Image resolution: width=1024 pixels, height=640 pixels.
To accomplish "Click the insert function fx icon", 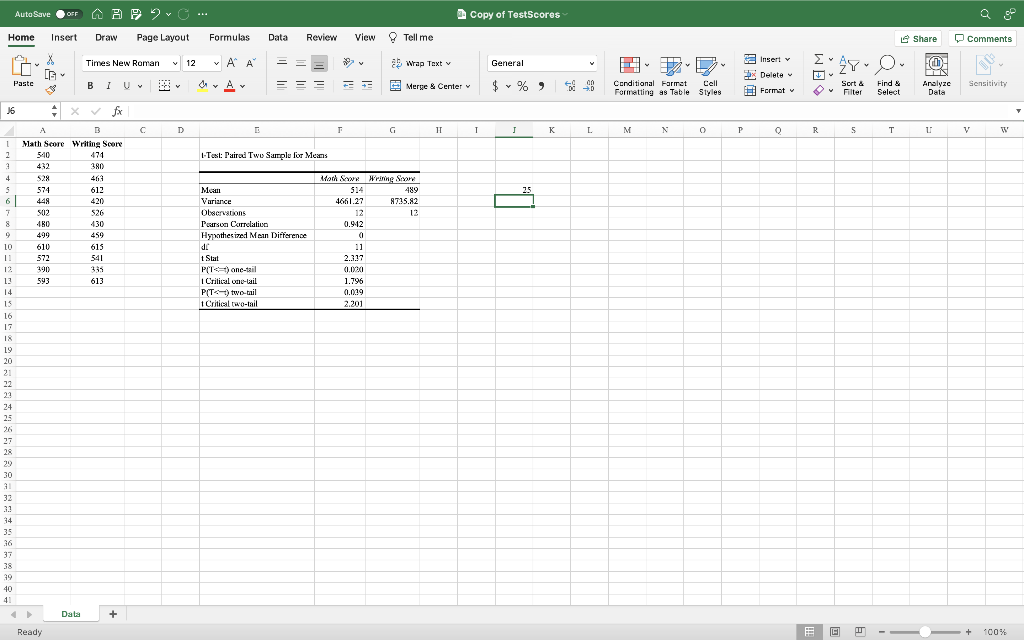I will (x=117, y=111).
